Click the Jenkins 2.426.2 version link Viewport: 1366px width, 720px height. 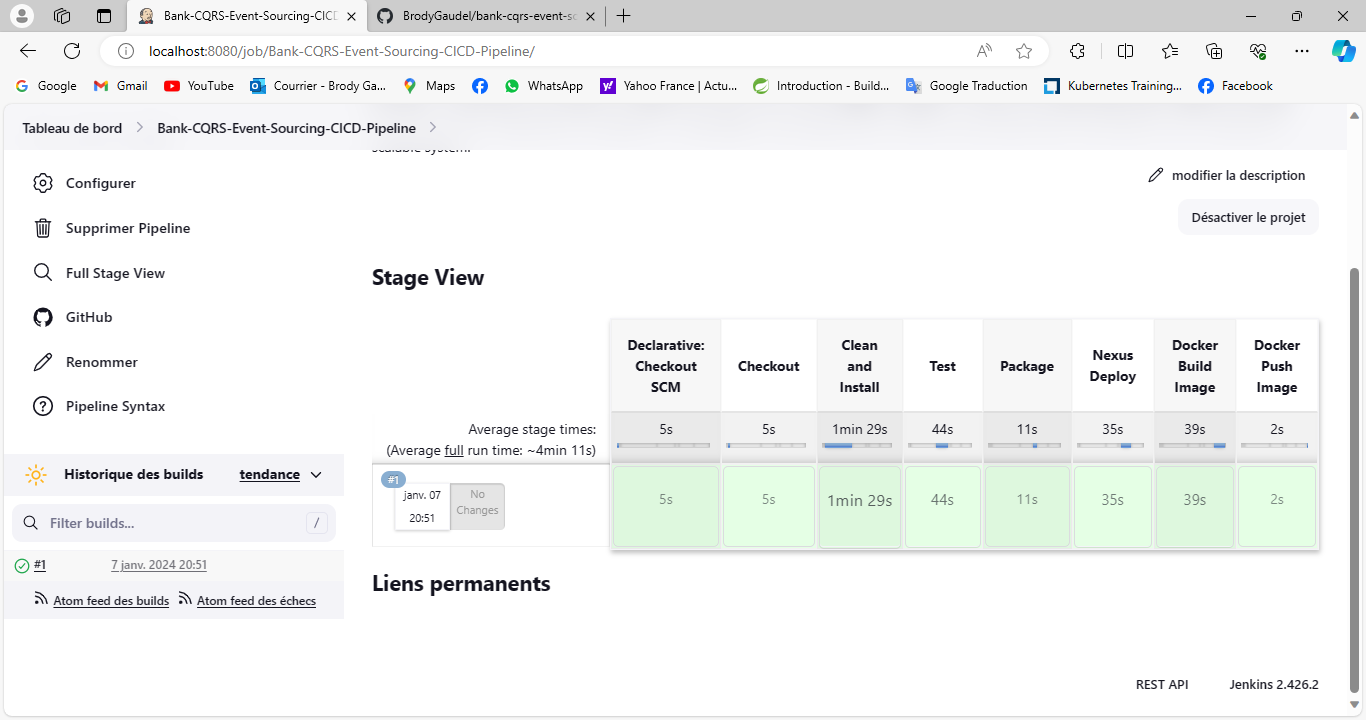[1274, 685]
